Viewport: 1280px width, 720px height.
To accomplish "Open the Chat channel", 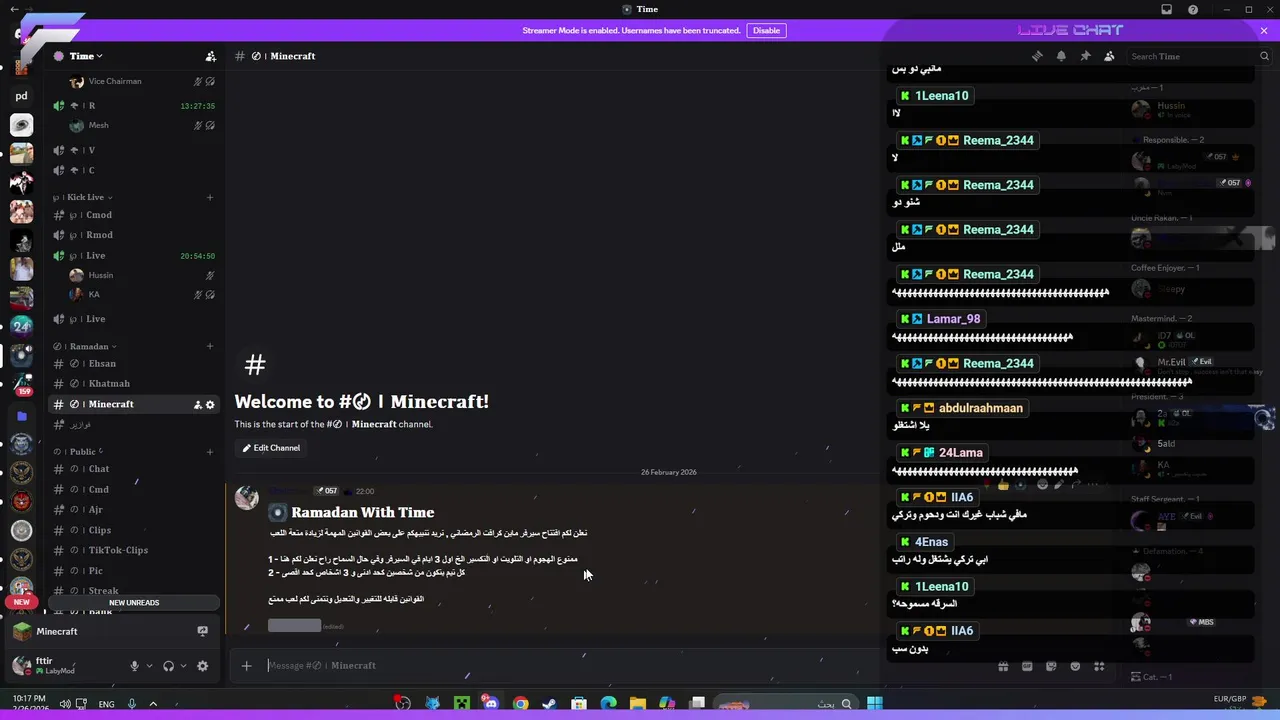I will point(135,469).
